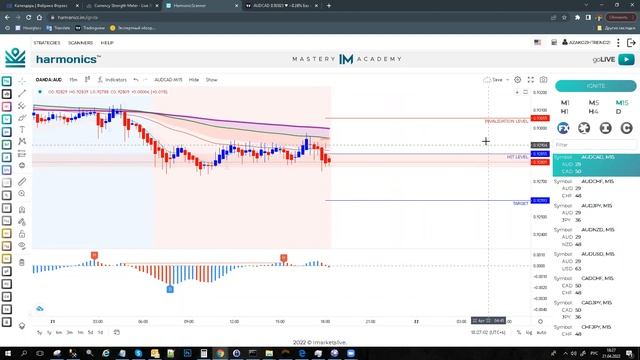This screenshot has width=640, height=360.
Task: Select the AUDNZD, M15 scanner result
Action: click(x=596, y=237)
